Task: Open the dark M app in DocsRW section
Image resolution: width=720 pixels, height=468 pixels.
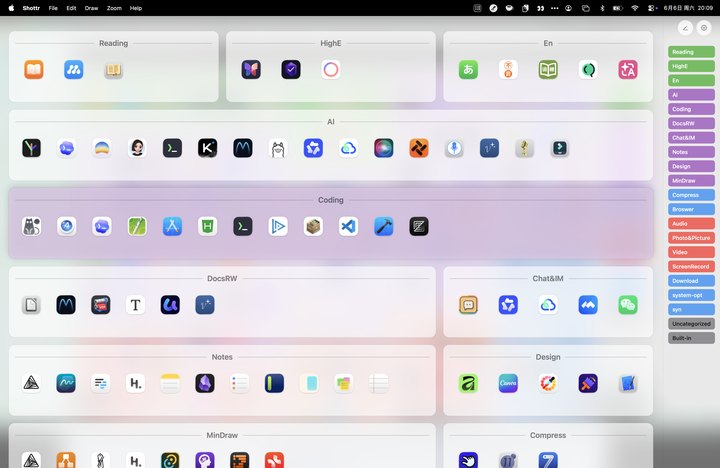Action: coord(66,305)
